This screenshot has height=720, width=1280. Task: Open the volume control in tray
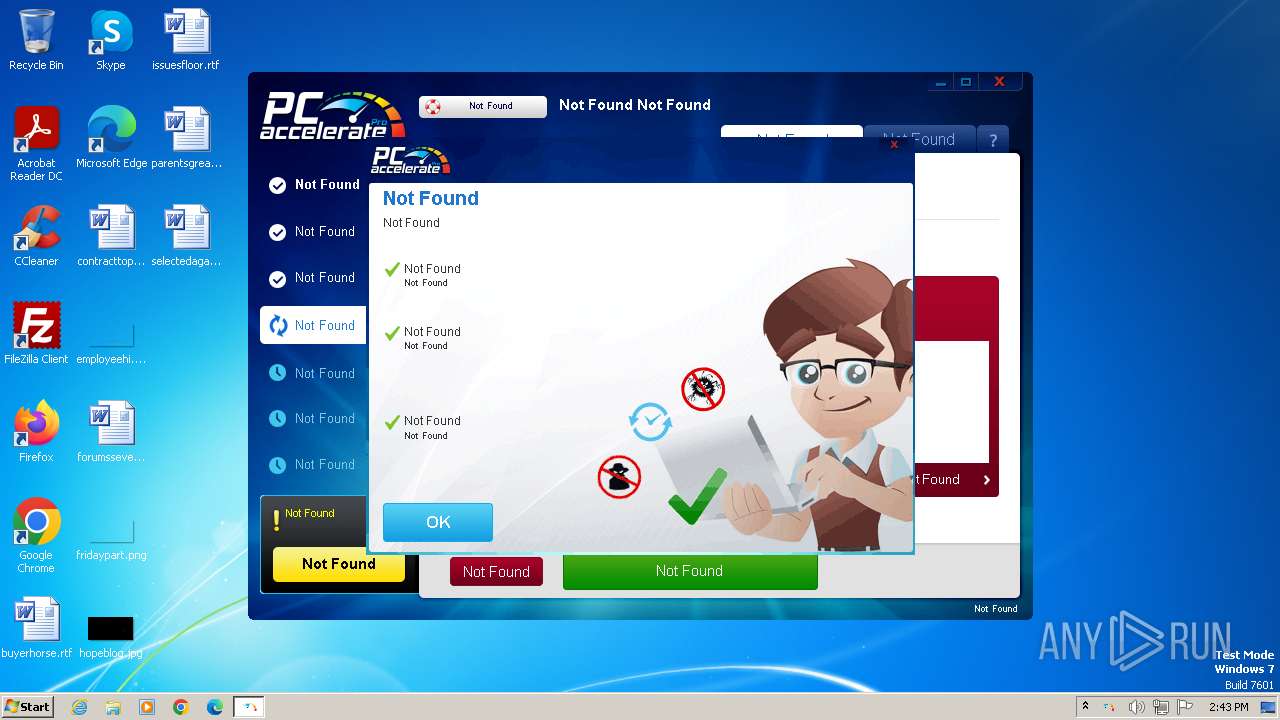click(x=1136, y=707)
